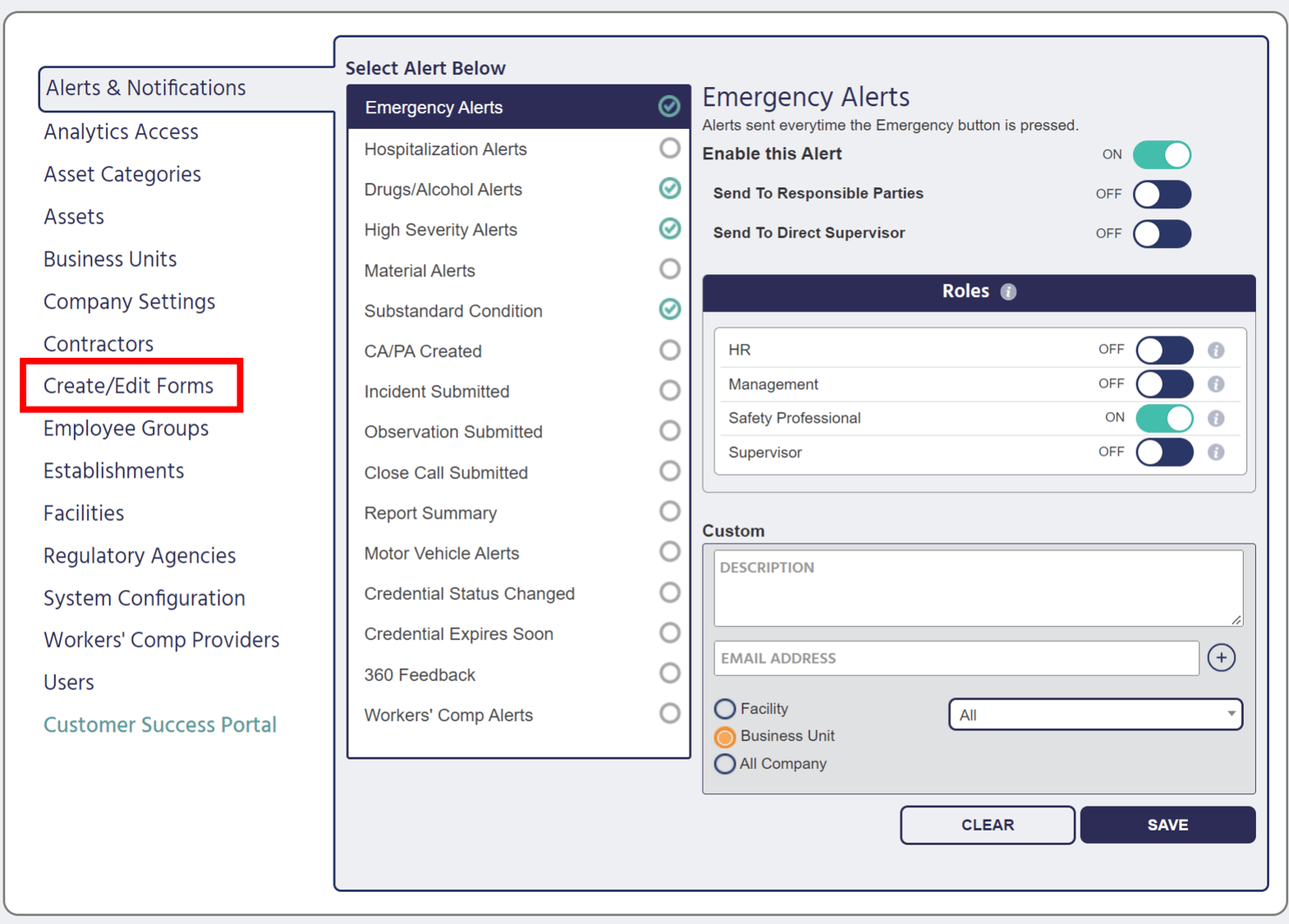
Task: Click the checkmark icon on Drugs/Alcohol Alerts
Action: [669, 189]
